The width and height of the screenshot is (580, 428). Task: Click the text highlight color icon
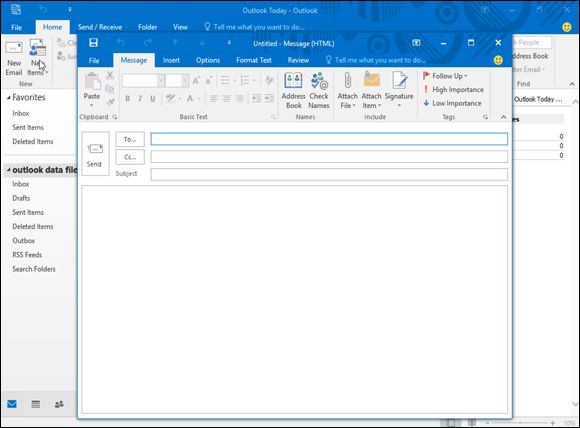click(x=171, y=98)
